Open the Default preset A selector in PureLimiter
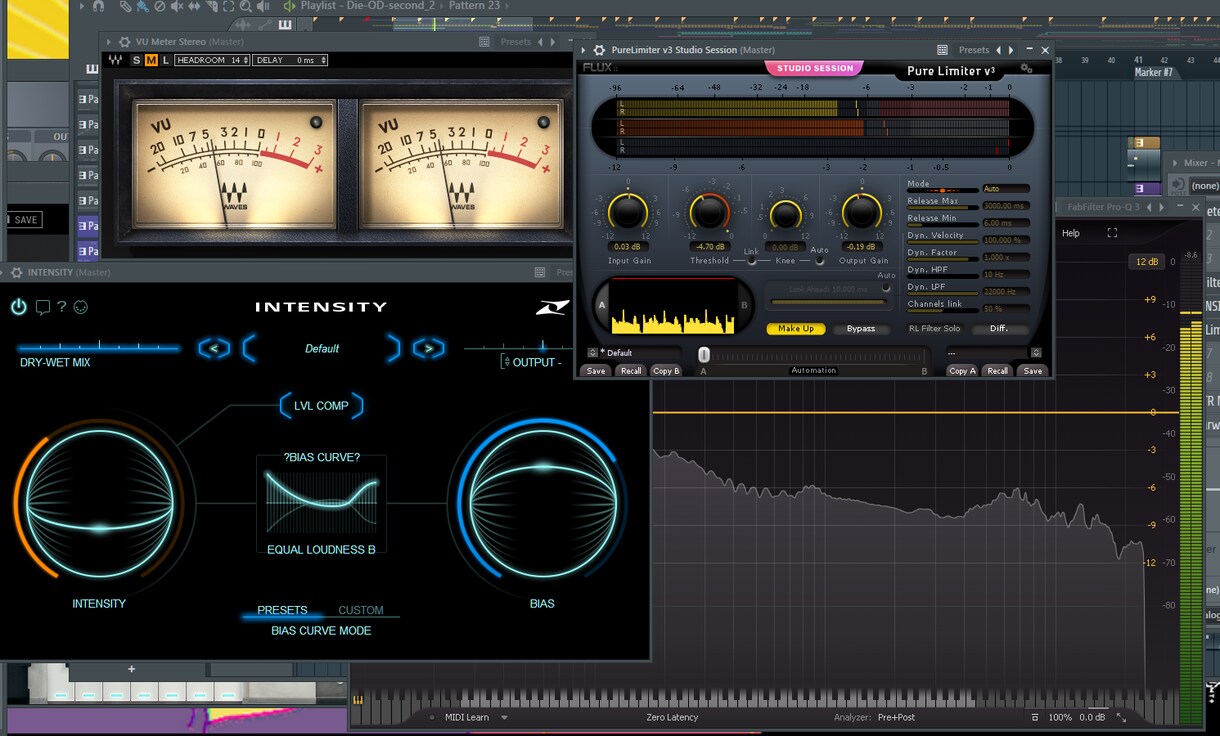Viewport: 1220px width, 736px height. [592, 352]
